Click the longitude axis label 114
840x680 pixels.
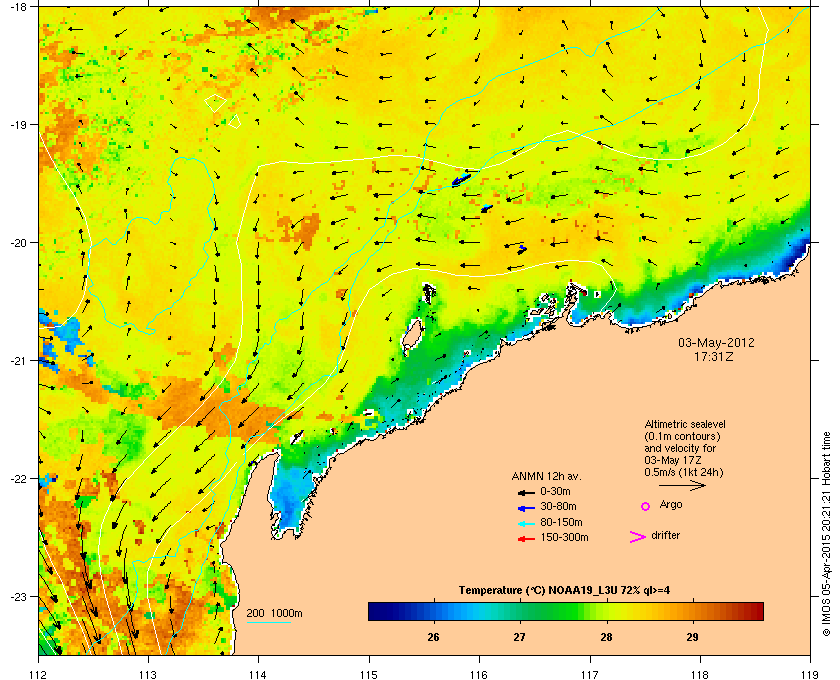tap(258, 674)
